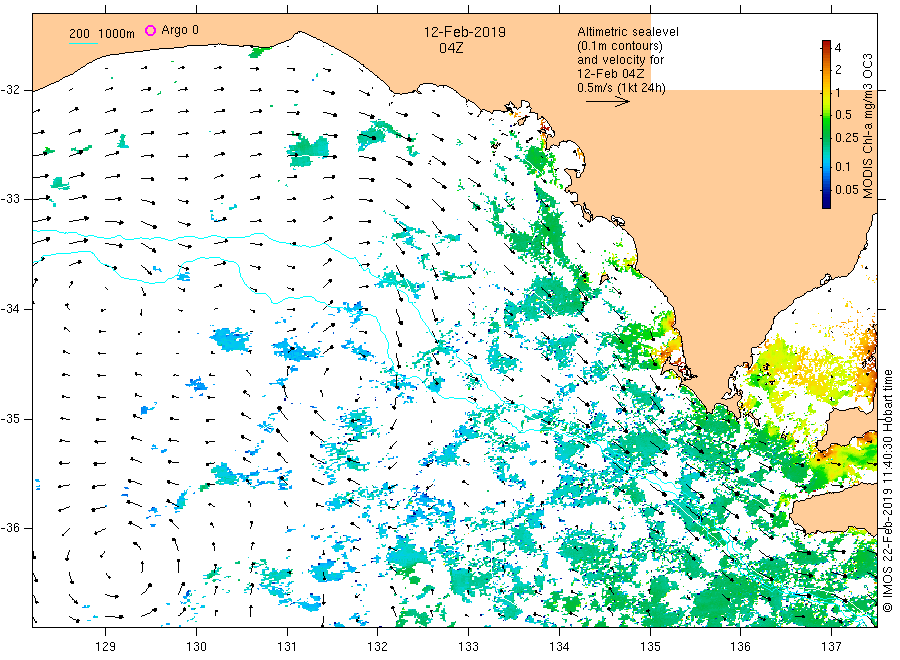Click the longitude label 132
Screen dimensions: 900x660
pos(378,647)
